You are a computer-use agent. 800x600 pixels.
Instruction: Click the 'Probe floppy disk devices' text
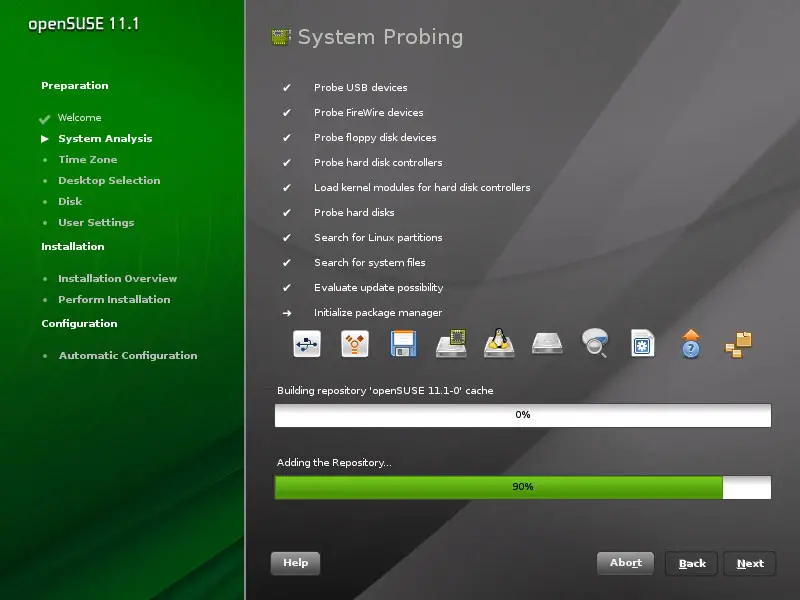tap(375, 138)
